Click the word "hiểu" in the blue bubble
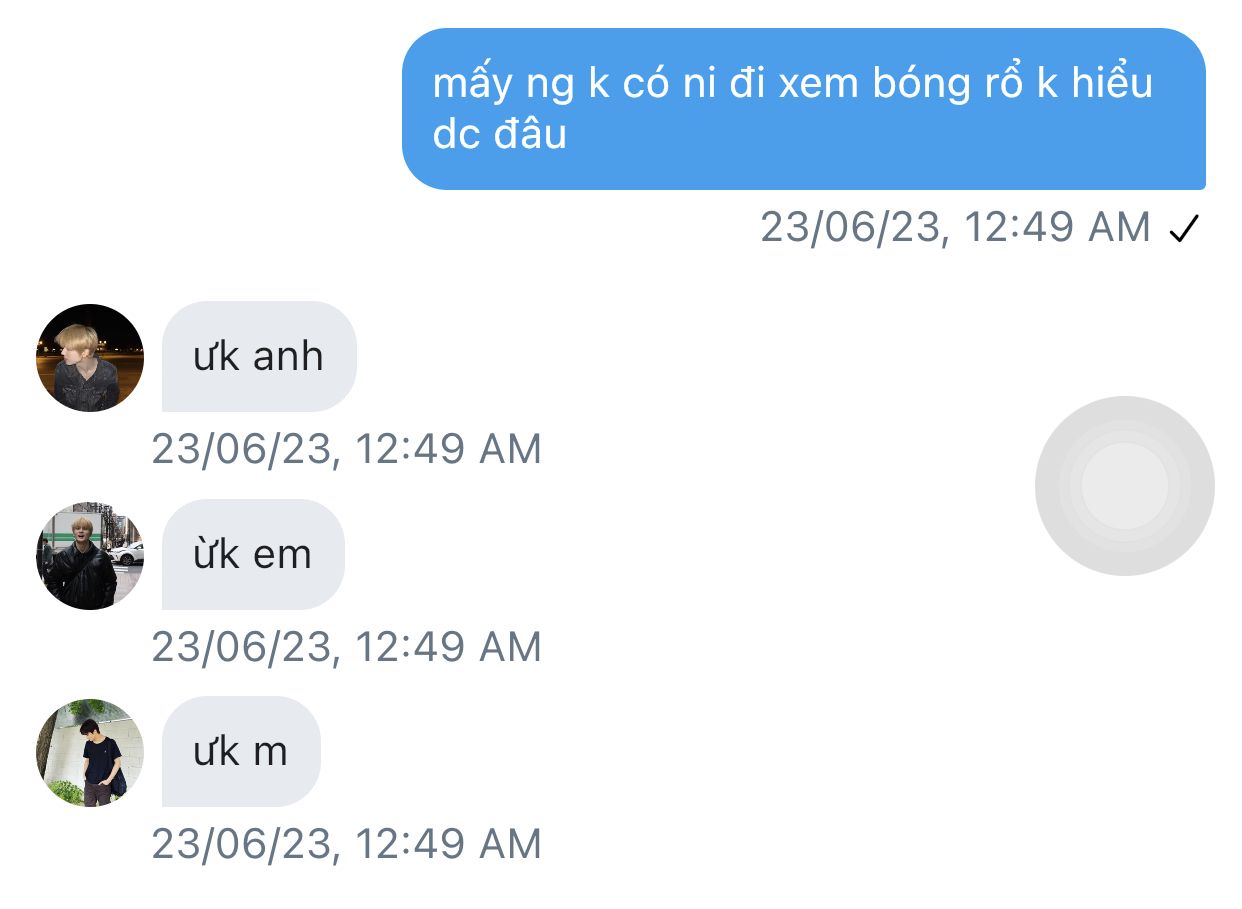 pos(1112,84)
